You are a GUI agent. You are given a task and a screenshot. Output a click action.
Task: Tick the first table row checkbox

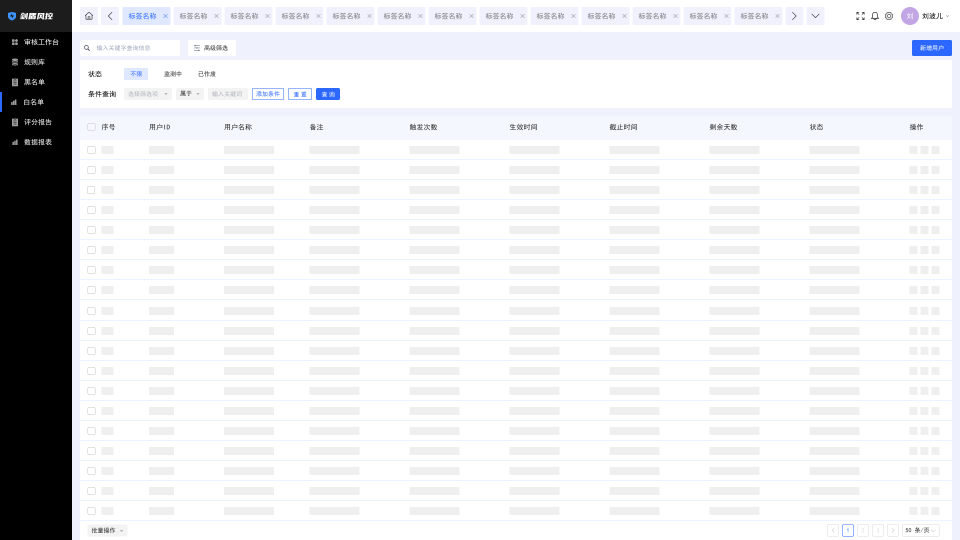pos(91,150)
